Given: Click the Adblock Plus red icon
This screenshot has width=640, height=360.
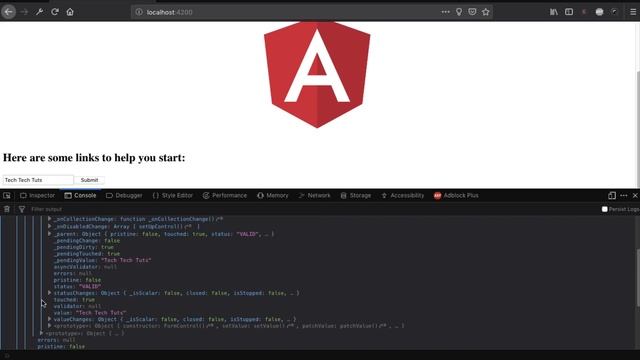Looking at the screenshot, I should click(437, 196).
